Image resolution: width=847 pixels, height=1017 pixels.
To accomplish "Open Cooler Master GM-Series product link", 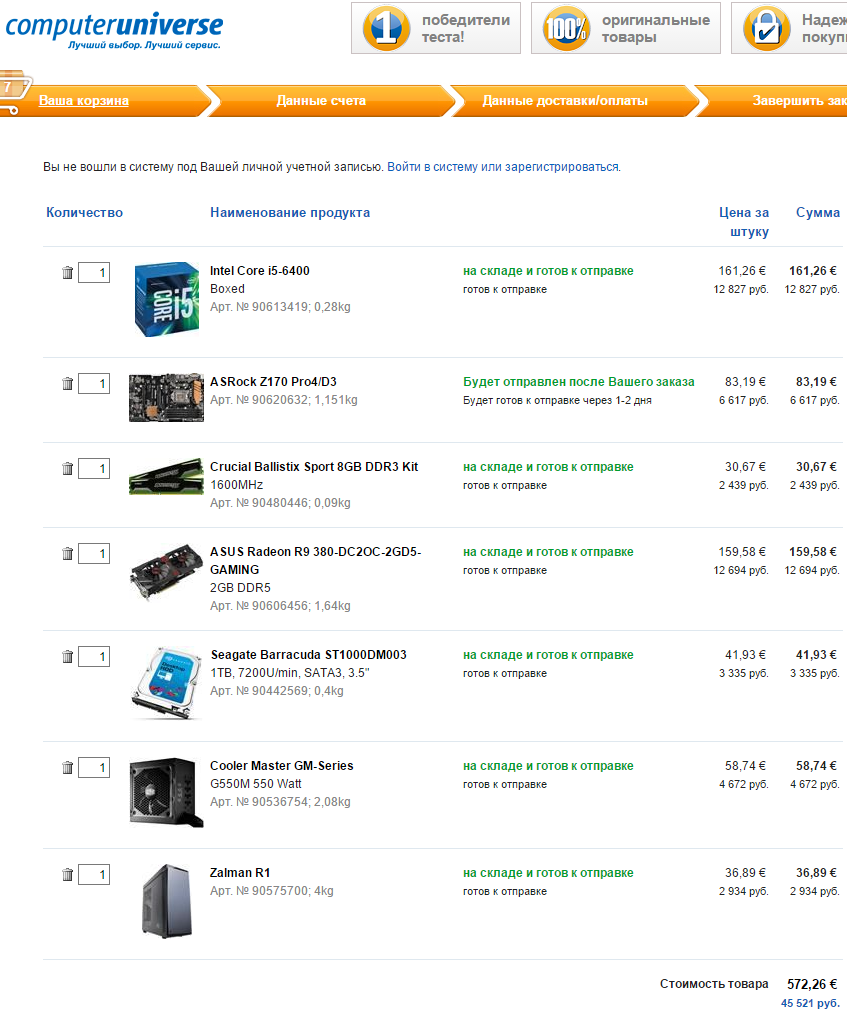I will tap(281, 765).
